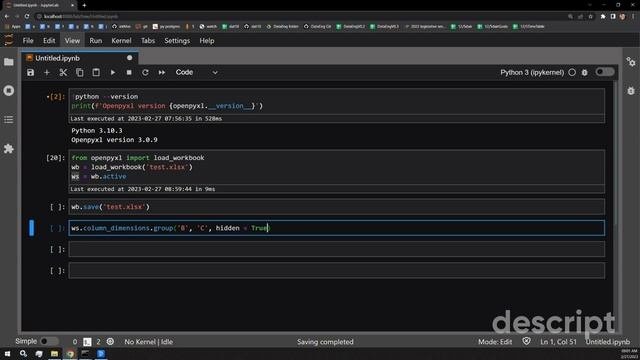
Task: Open Chrome three-dot menu
Action: pyautogui.click(x=633, y=16)
